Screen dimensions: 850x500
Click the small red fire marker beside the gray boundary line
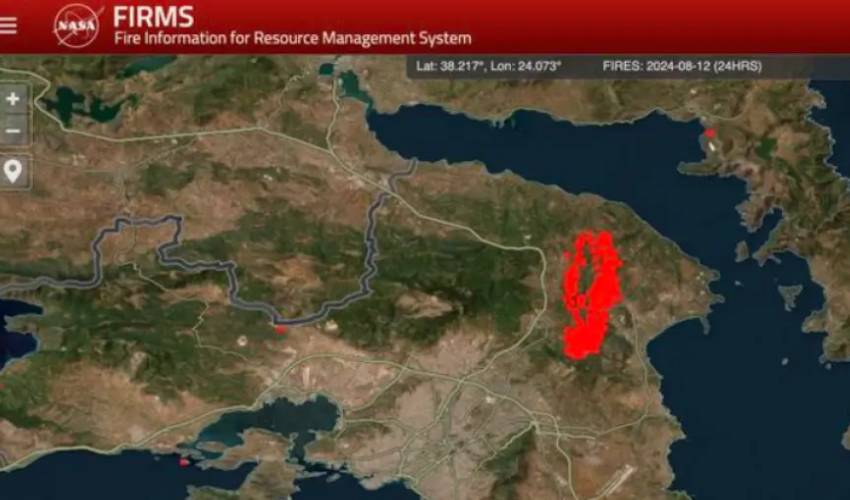(x=282, y=328)
